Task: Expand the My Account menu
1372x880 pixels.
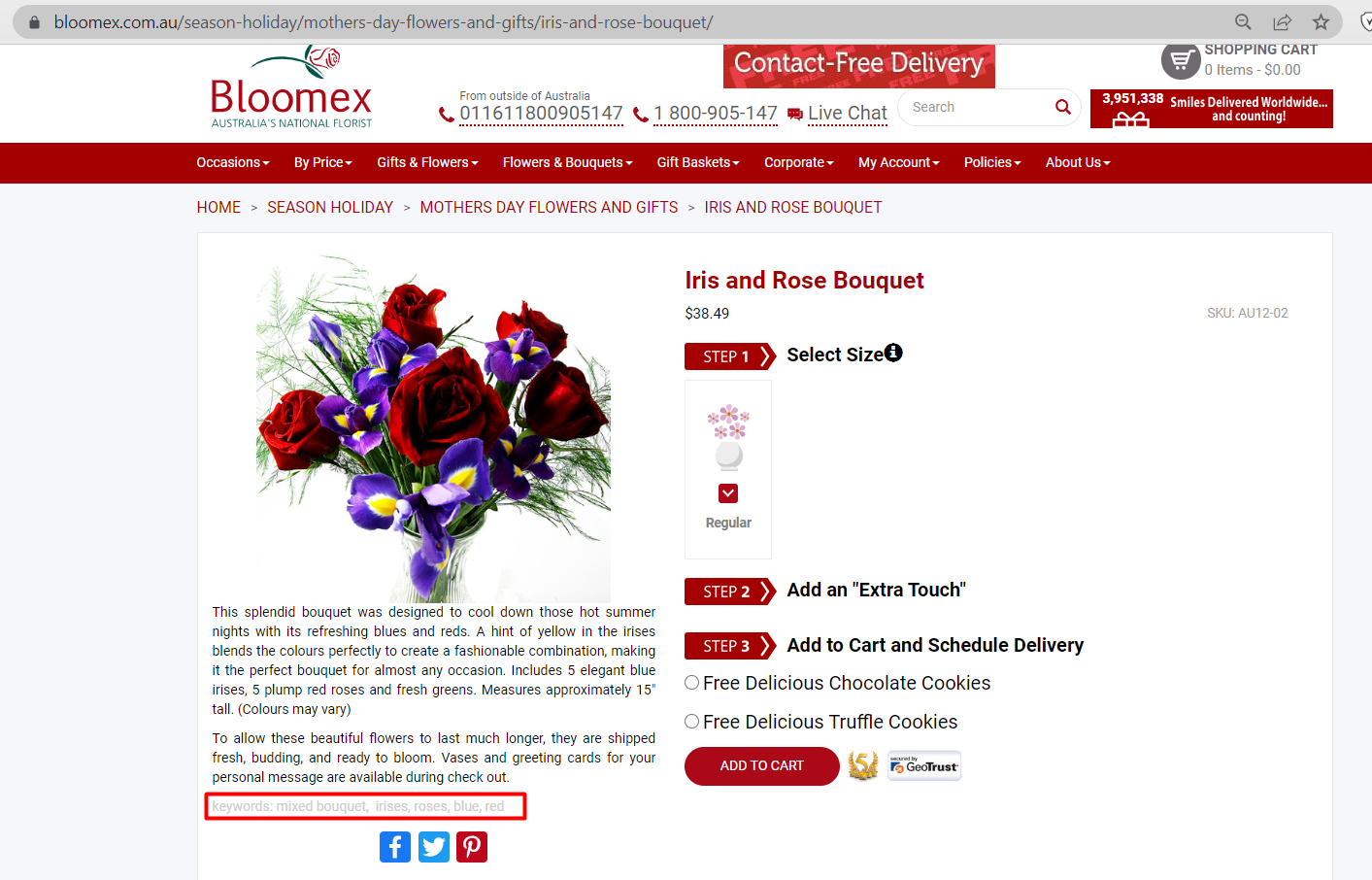Action: click(899, 162)
